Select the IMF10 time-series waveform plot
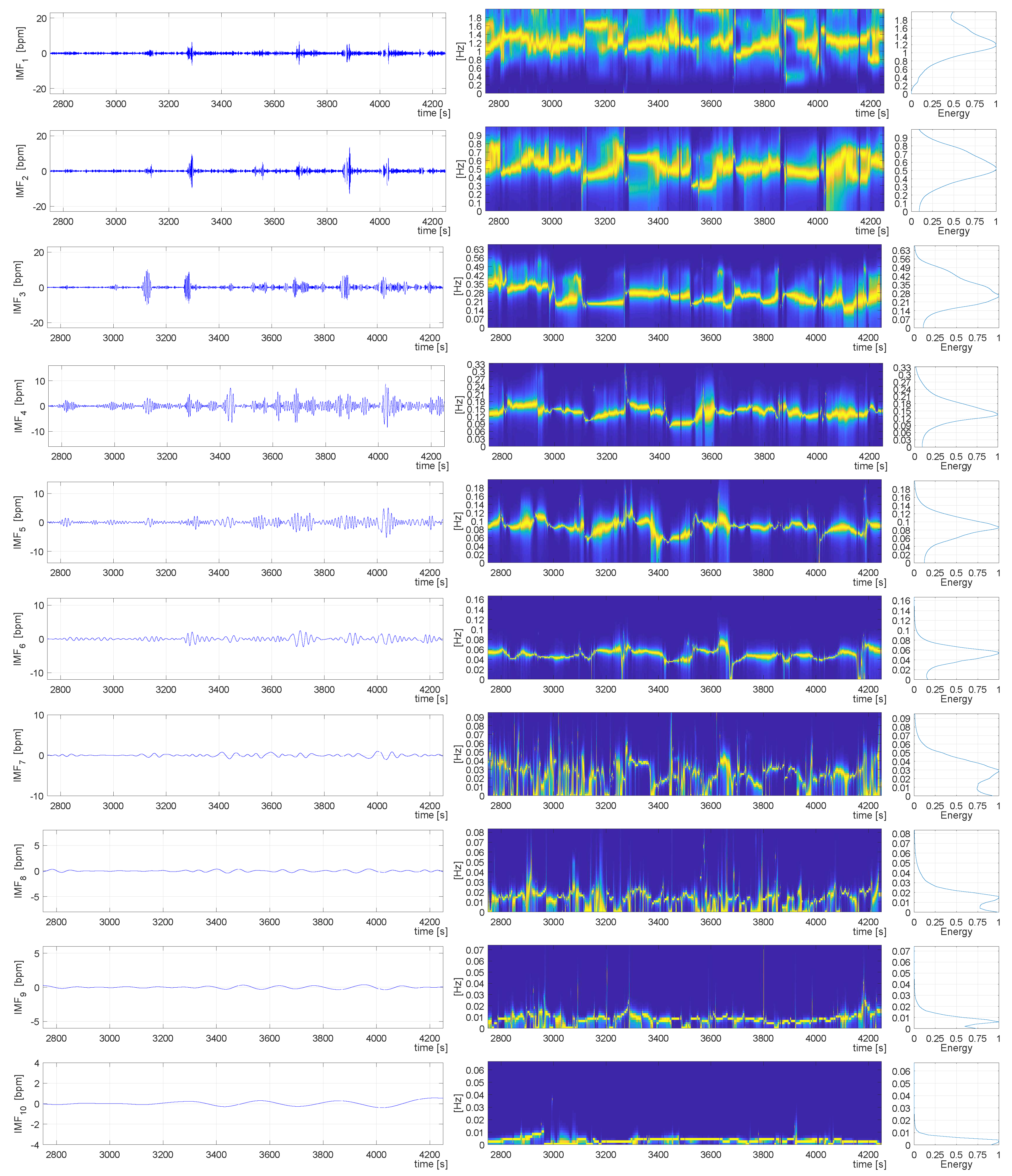This screenshot has height=1176, width=1012. (243, 1103)
